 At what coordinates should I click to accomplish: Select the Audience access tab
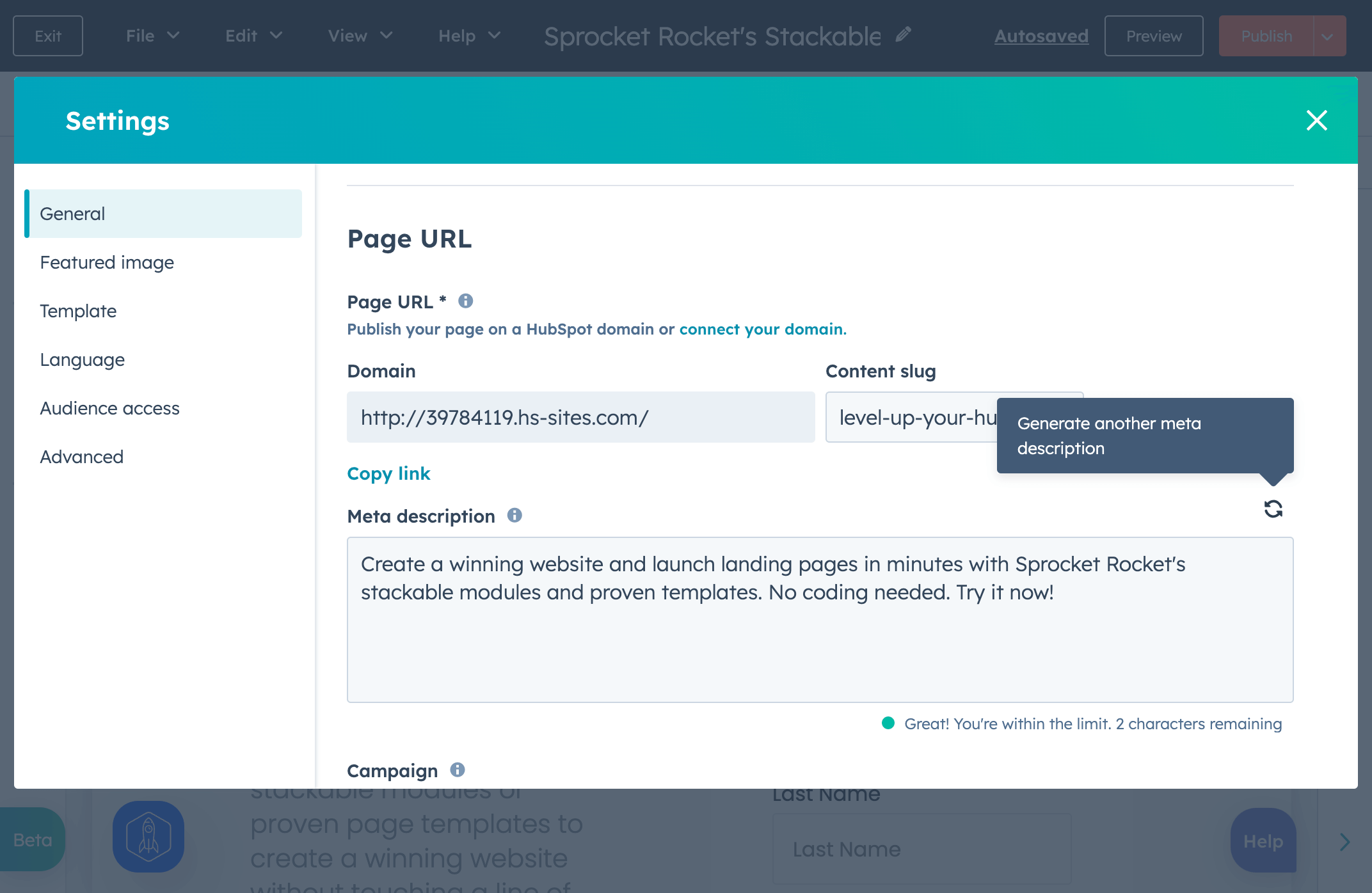pos(163,408)
